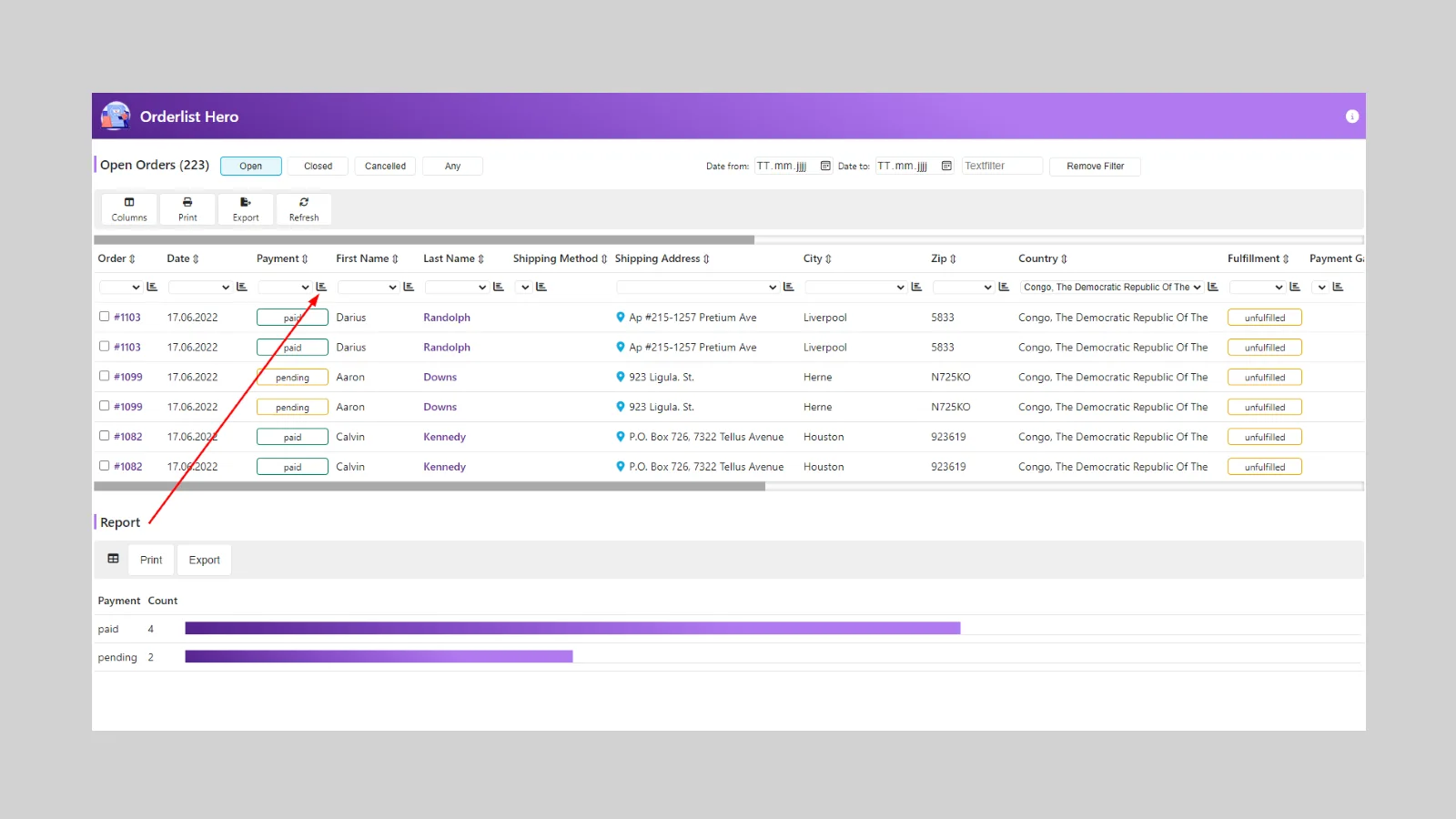Click horizontal scrollbar below the orders table
The height and width of the screenshot is (819, 1456).
tap(430, 487)
